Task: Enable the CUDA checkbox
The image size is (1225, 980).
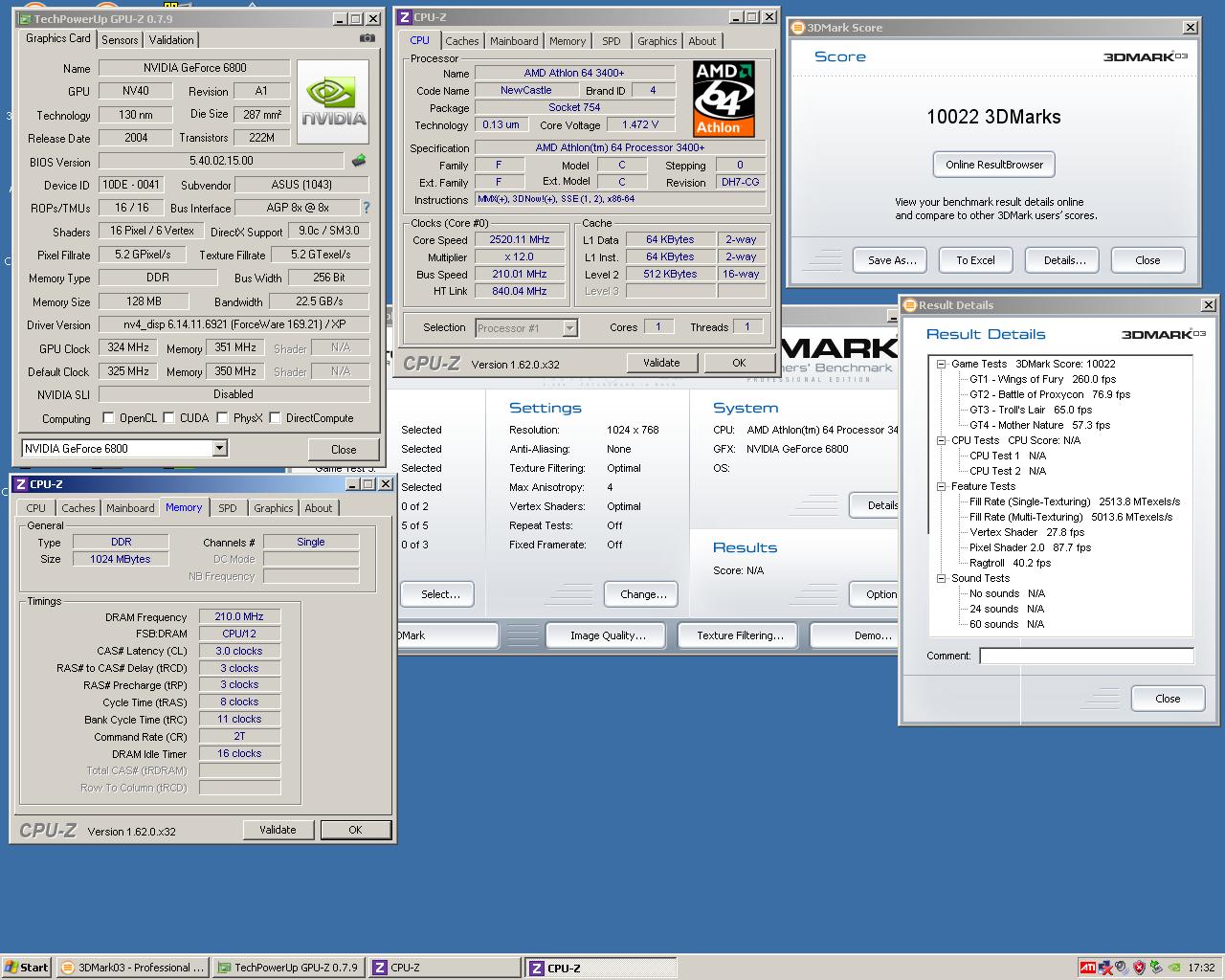Action: (x=168, y=418)
